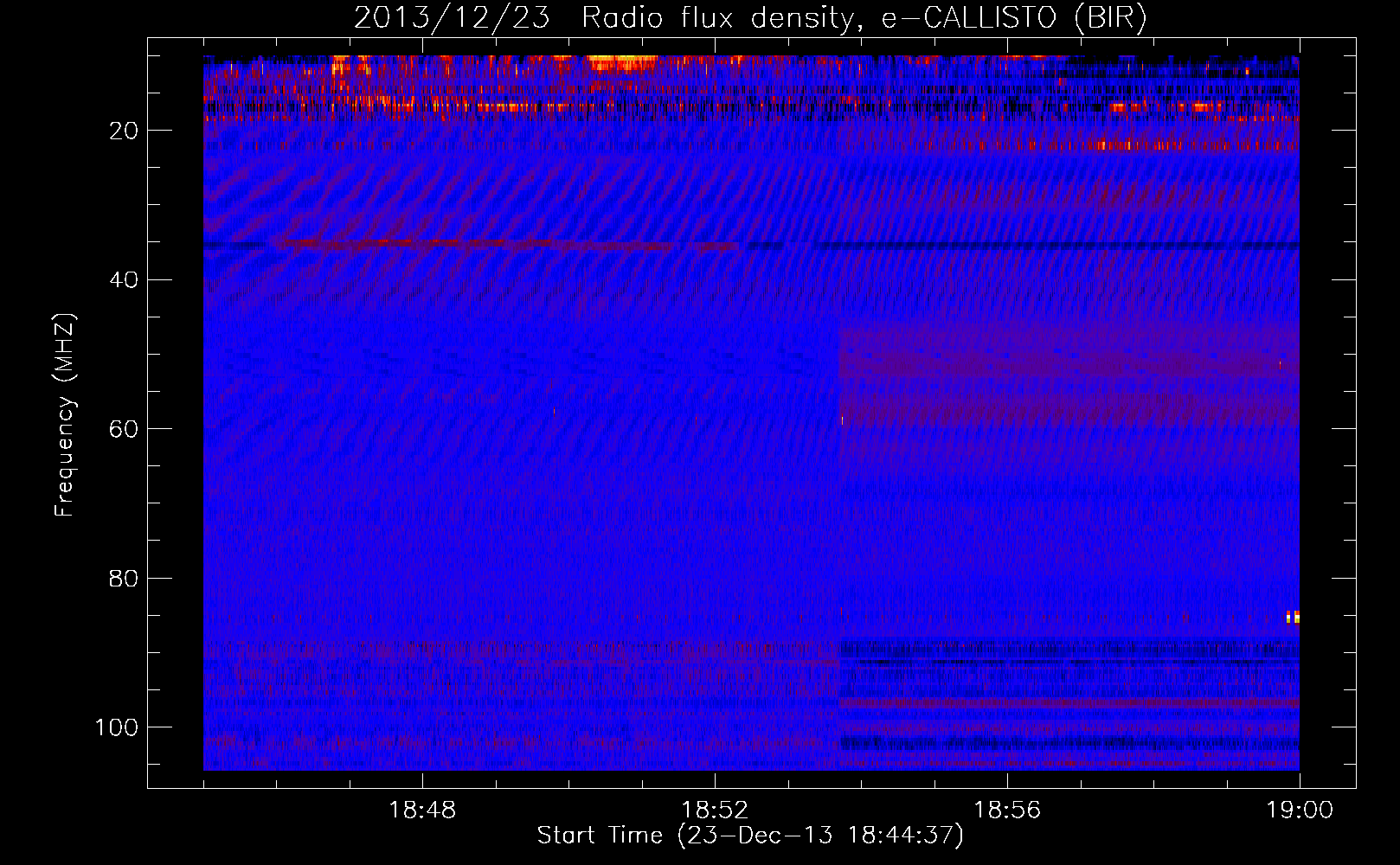Click the 18:48 time tick label
Viewport: 1400px width, 865px height.
[x=422, y=811]
